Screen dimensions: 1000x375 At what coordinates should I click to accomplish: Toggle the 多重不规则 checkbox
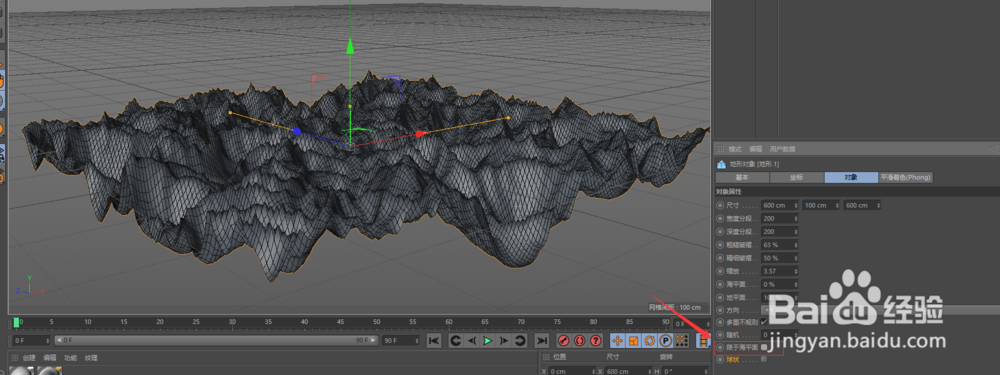click(764, 322)
